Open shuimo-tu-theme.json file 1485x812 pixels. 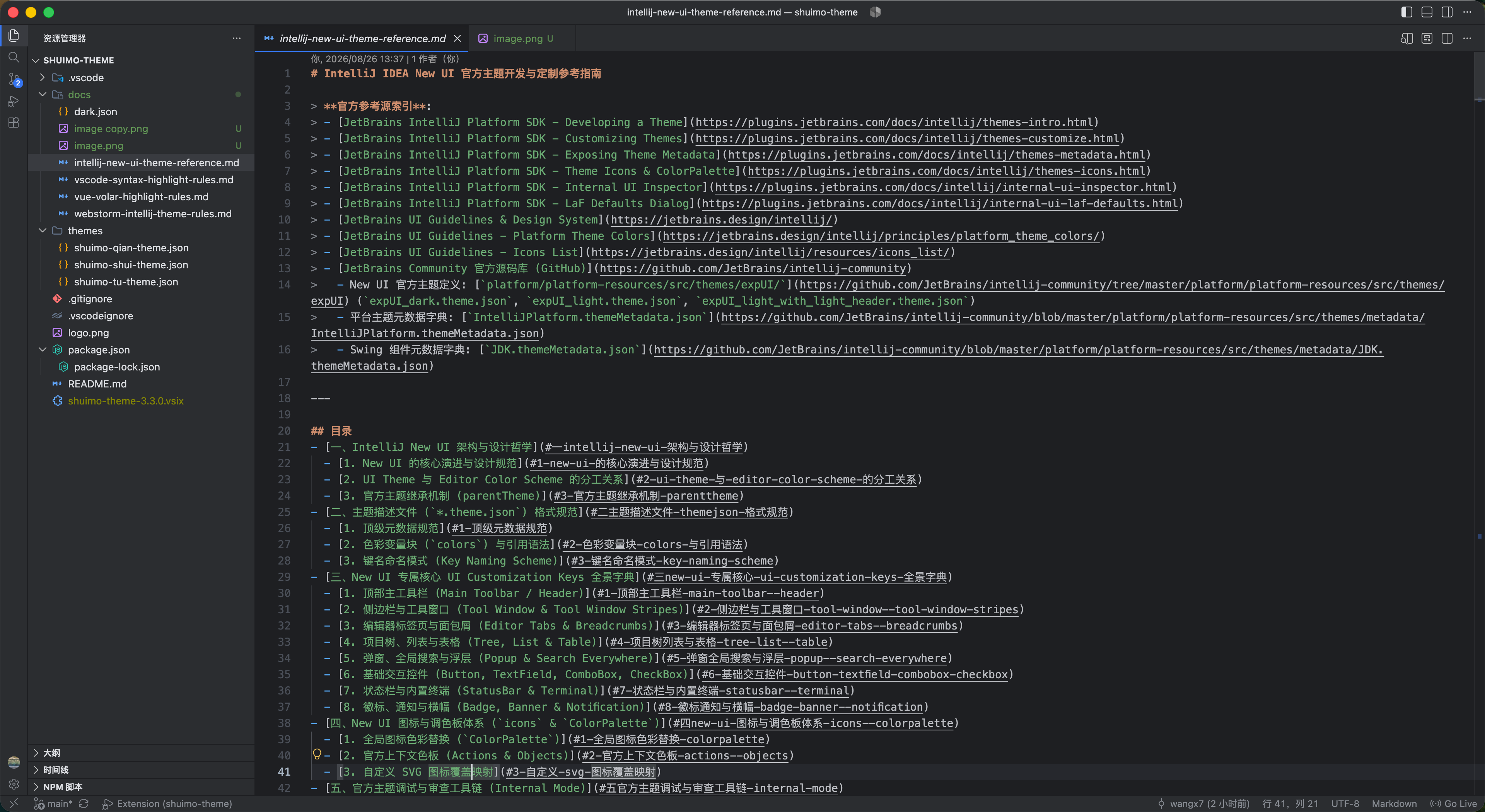pyautogui.click(x=141, y=282)
